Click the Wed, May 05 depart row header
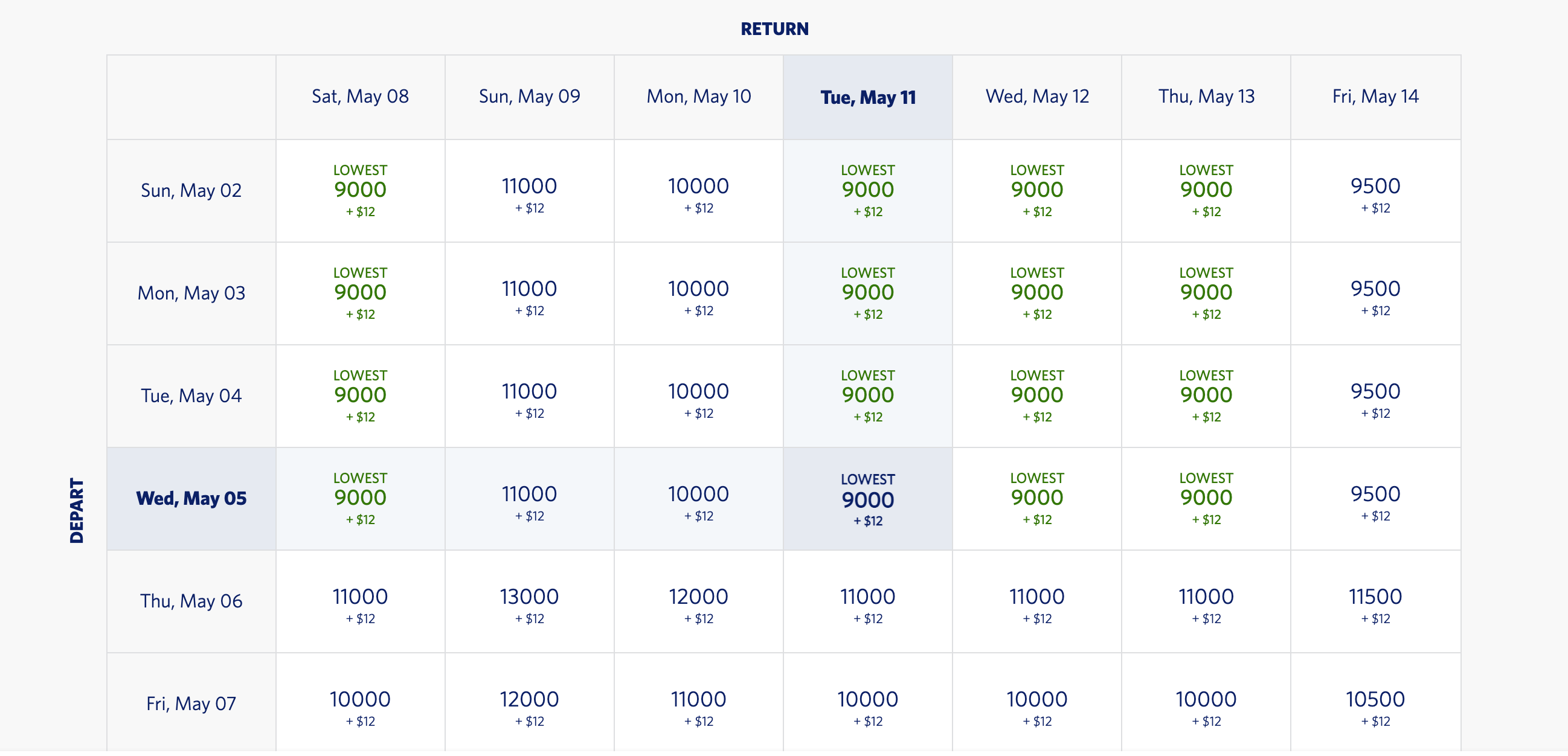The image size is (1568, 756). click(x=191, y=500)
